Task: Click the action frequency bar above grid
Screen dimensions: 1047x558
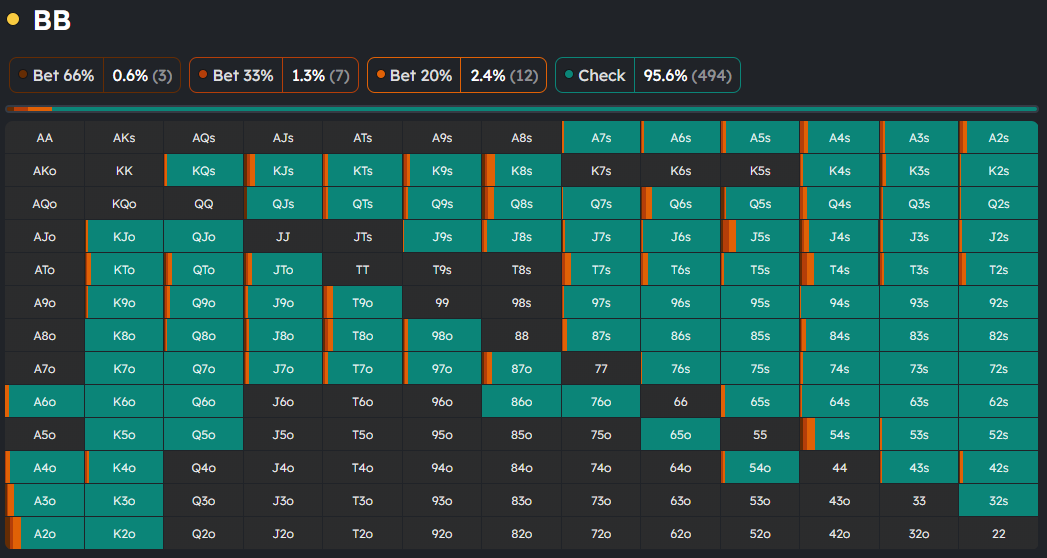Action: [523, 108]
